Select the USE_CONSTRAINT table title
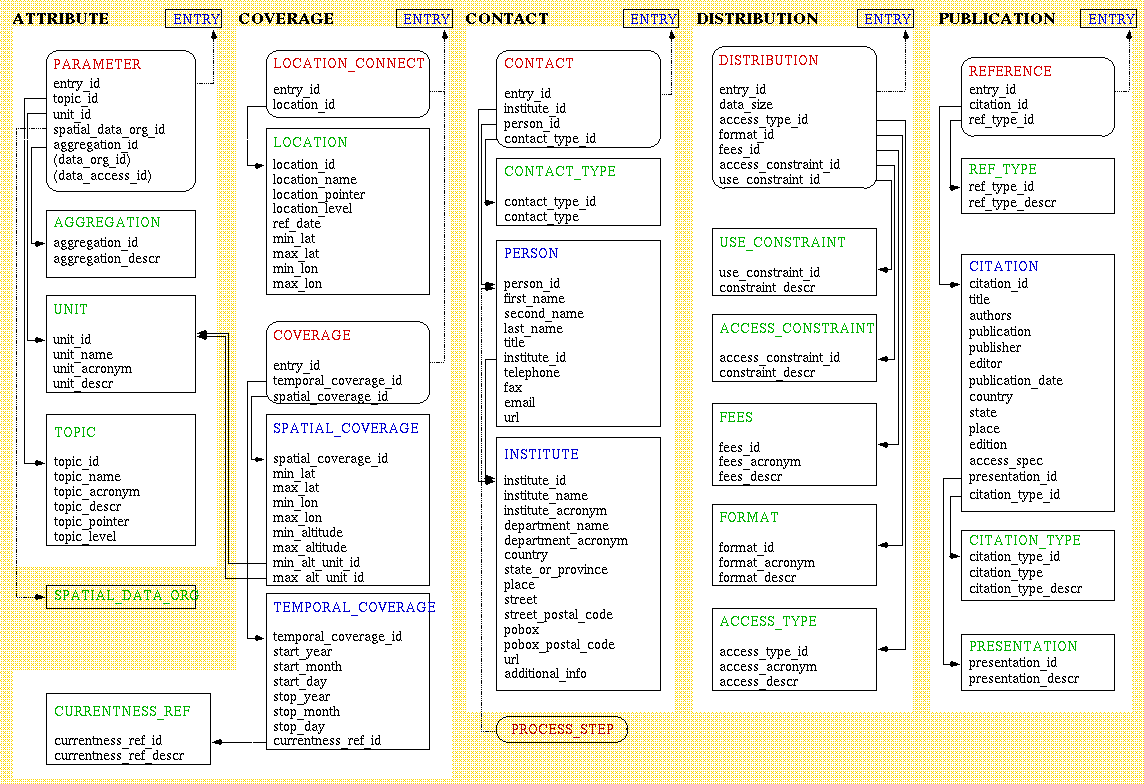Image resolution: width=1144 pixels, height=784 pixels. (x=782, y=242)
